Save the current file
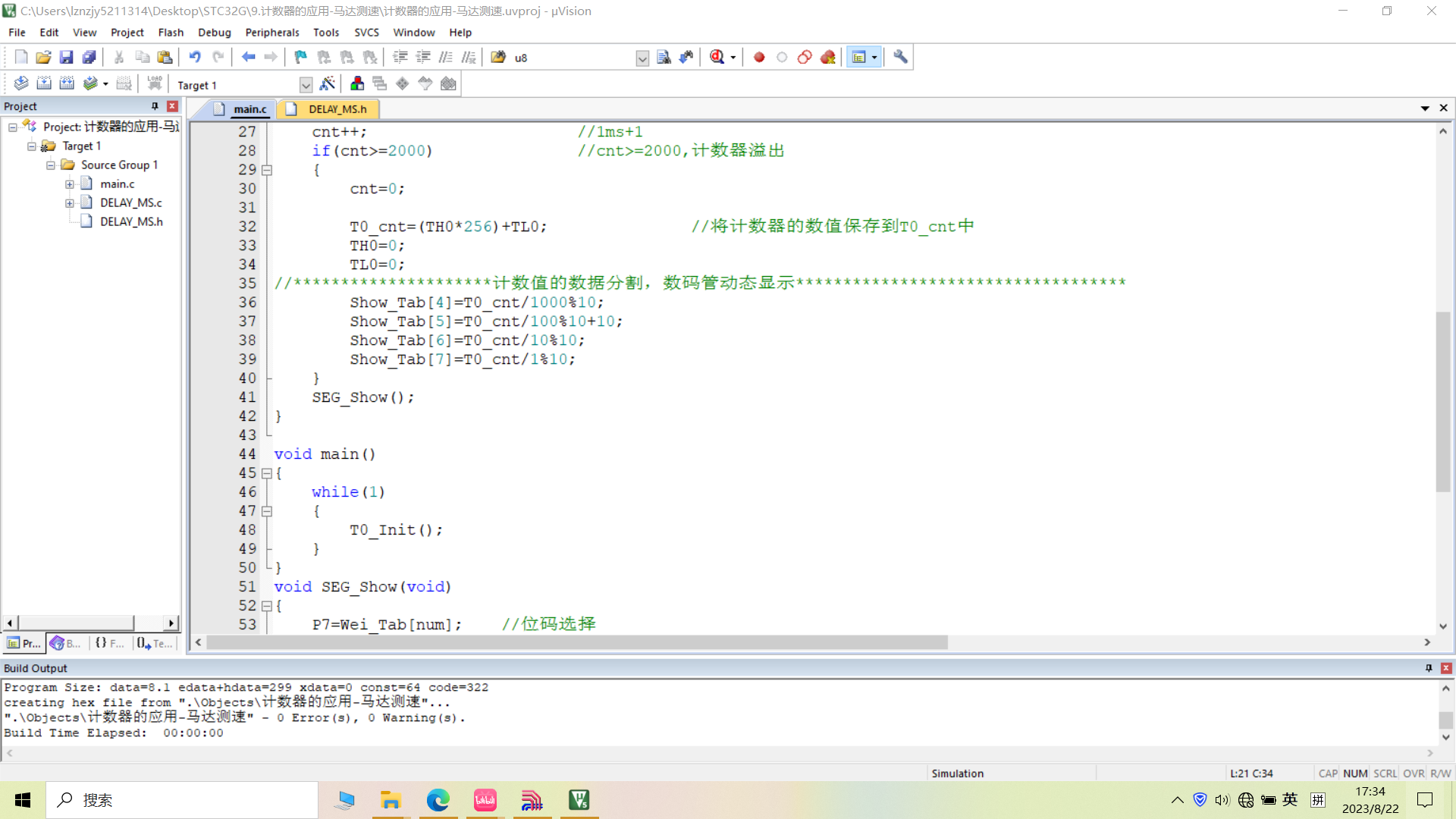1456x819 pixels. [x=67, y=57]
